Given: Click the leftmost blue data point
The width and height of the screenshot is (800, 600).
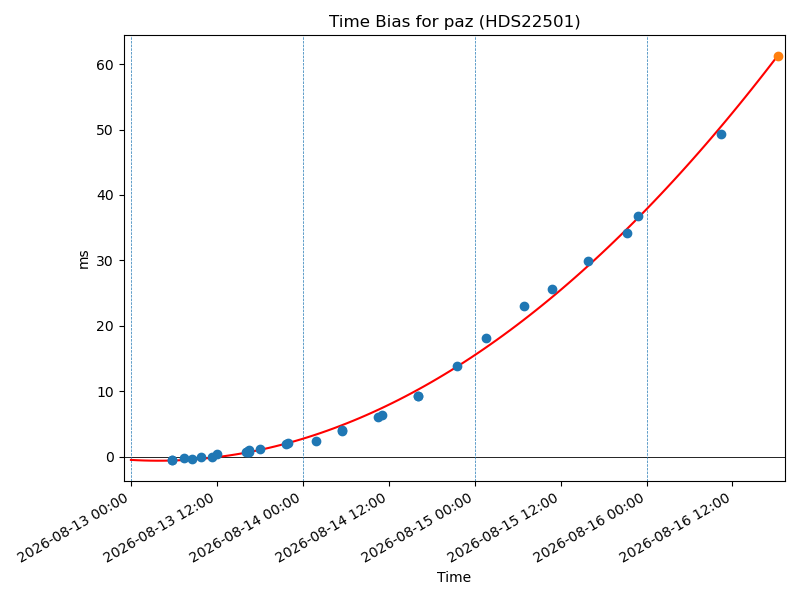Looking at the screenshot, I should (172, 460).
